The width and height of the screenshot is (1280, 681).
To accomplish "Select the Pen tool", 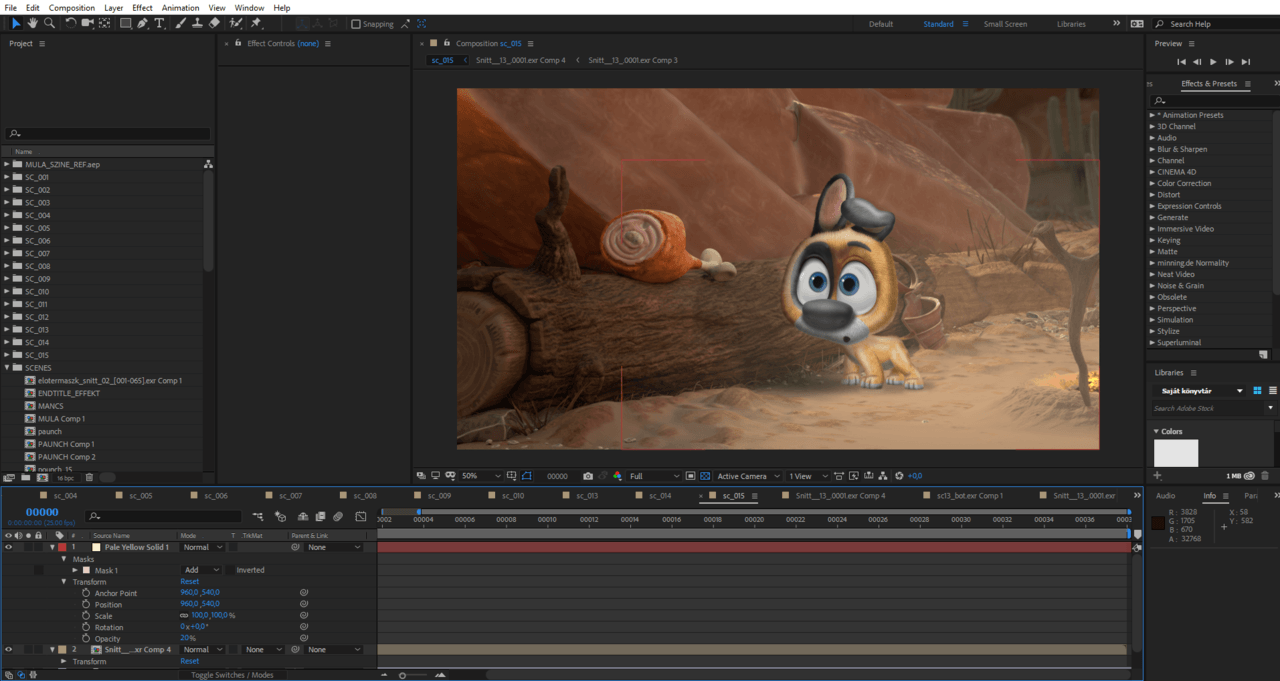I will click(143, 23).
